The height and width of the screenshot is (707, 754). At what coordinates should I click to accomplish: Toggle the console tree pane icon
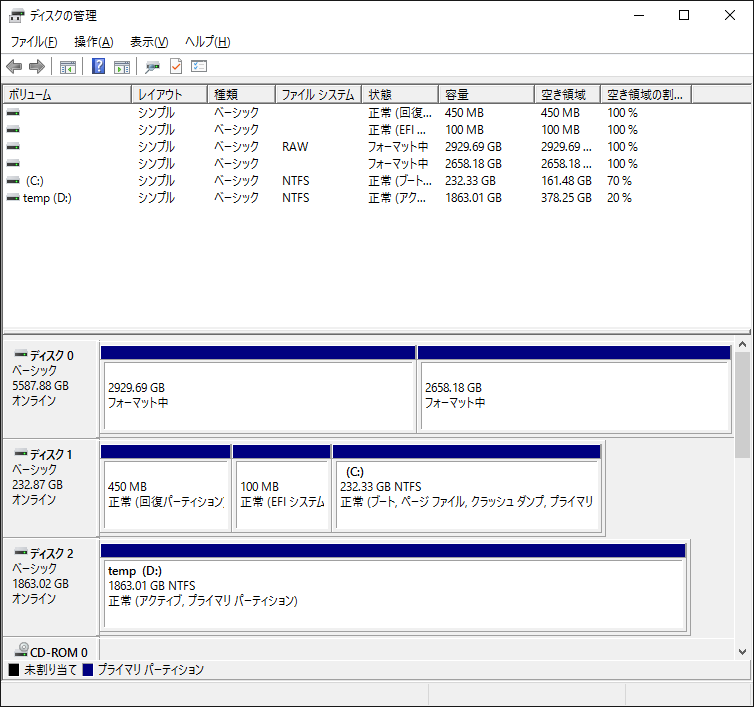point(68,67)
